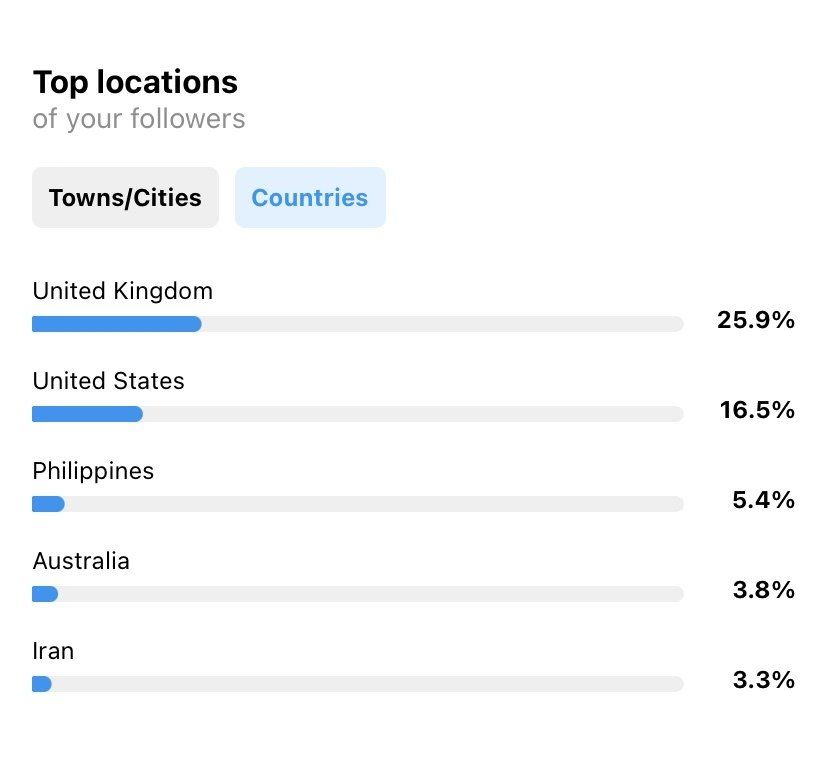Switch to the Towns/Cities tab
The width and height of the screenshot is (828, 782).
(125, 198)
